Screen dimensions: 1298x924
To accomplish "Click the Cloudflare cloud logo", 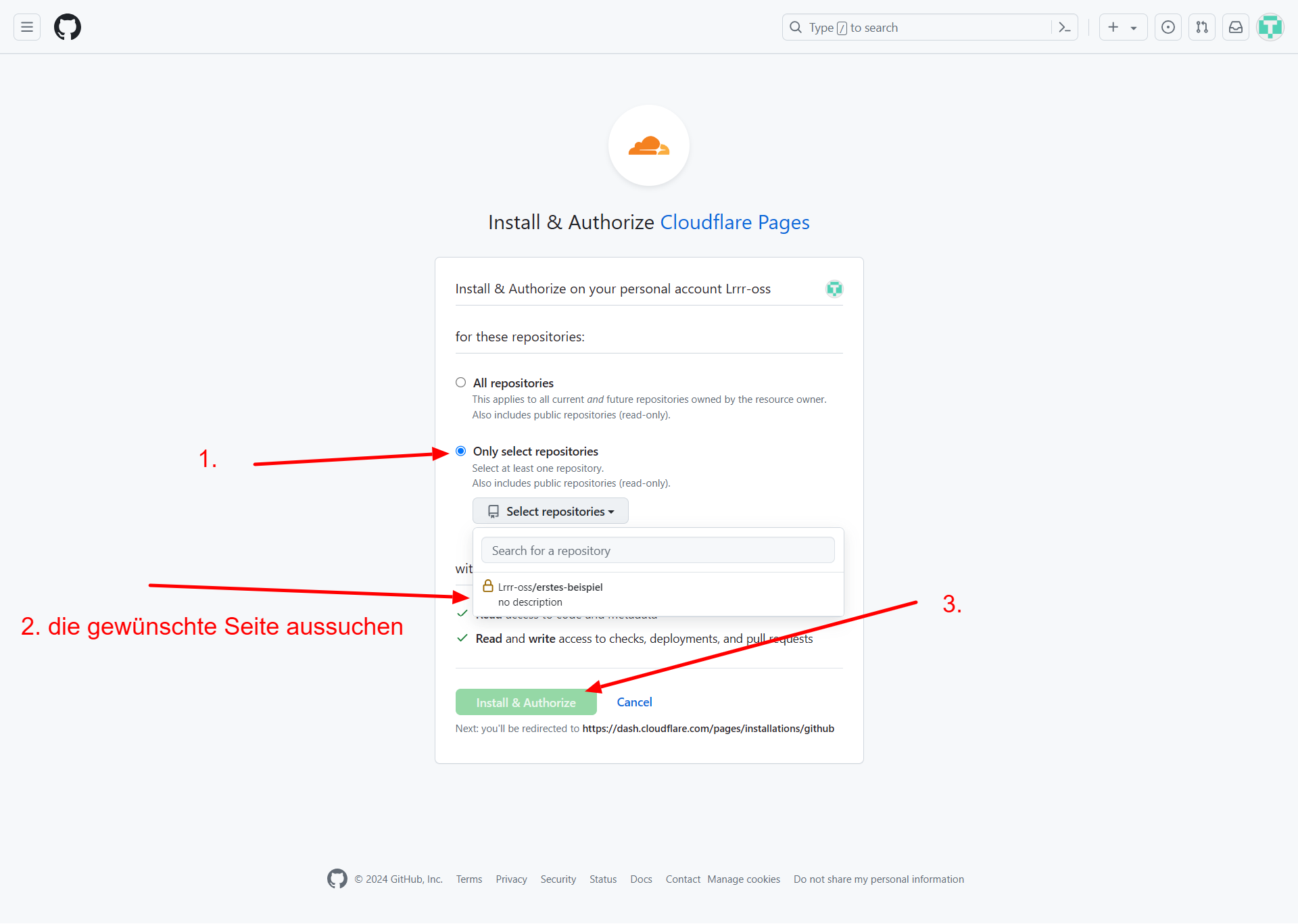I will click(648, 145).
